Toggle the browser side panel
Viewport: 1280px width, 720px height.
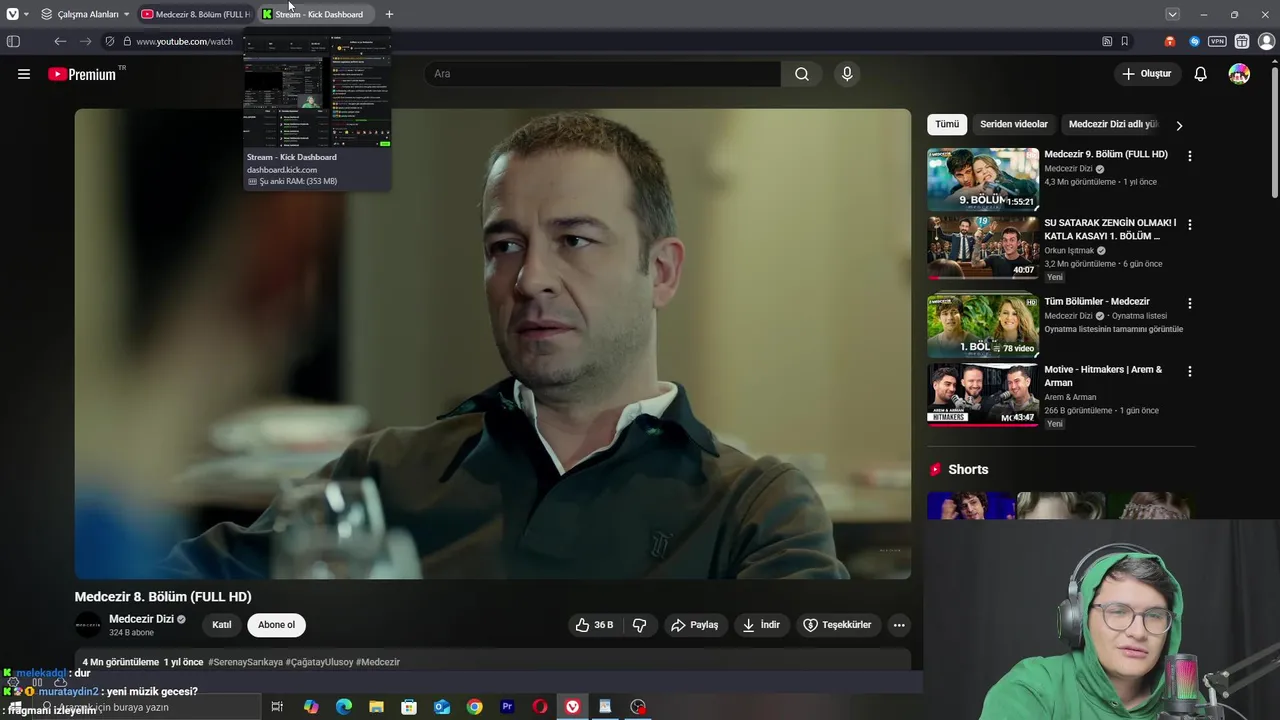click(13, 41)
